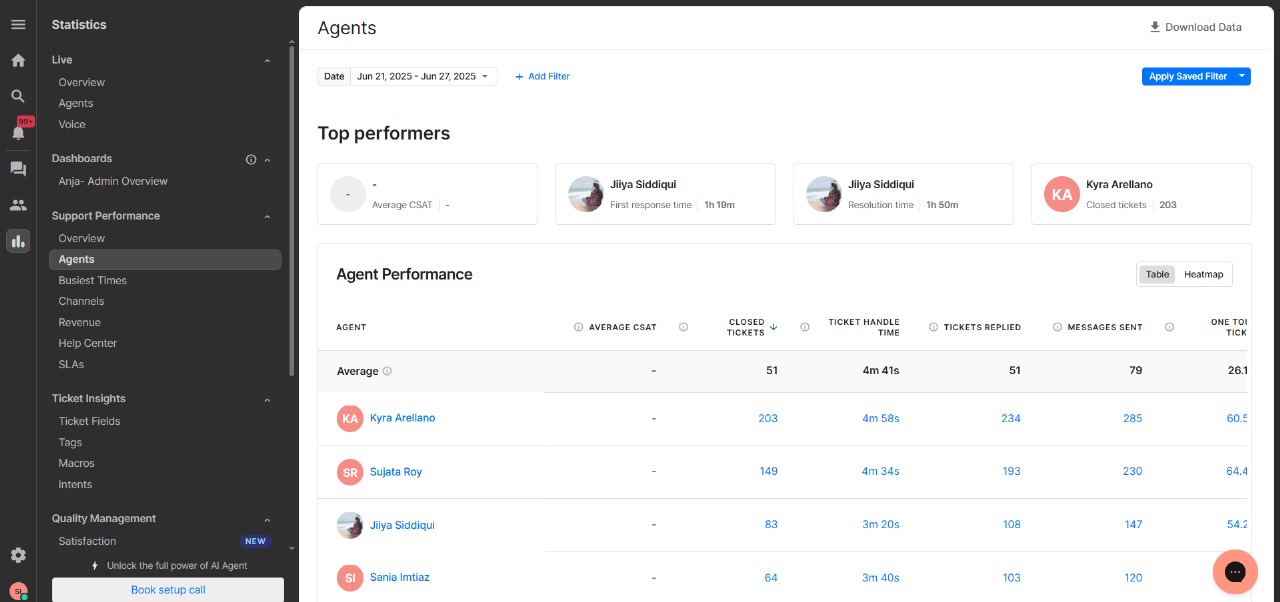
Task: Open the tickets chat bubble icon
Action: click(x=18, y=169)
